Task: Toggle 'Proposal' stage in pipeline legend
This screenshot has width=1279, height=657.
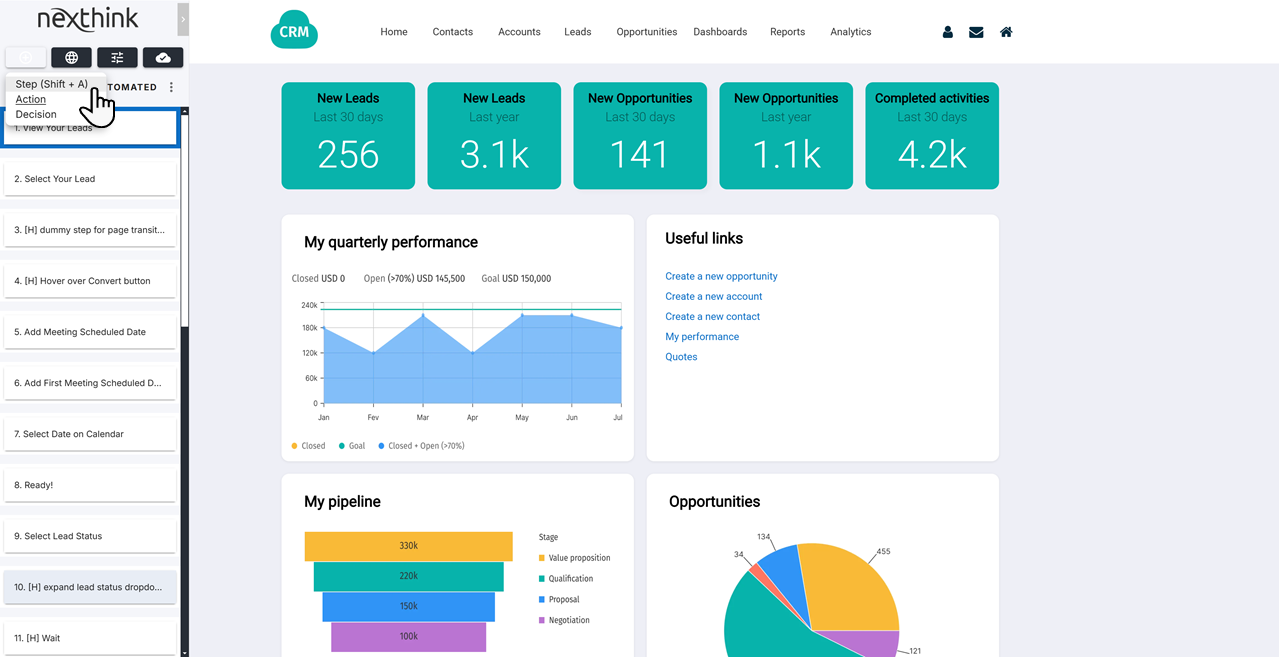Action: pyautogui.click(x=559, y=600)
